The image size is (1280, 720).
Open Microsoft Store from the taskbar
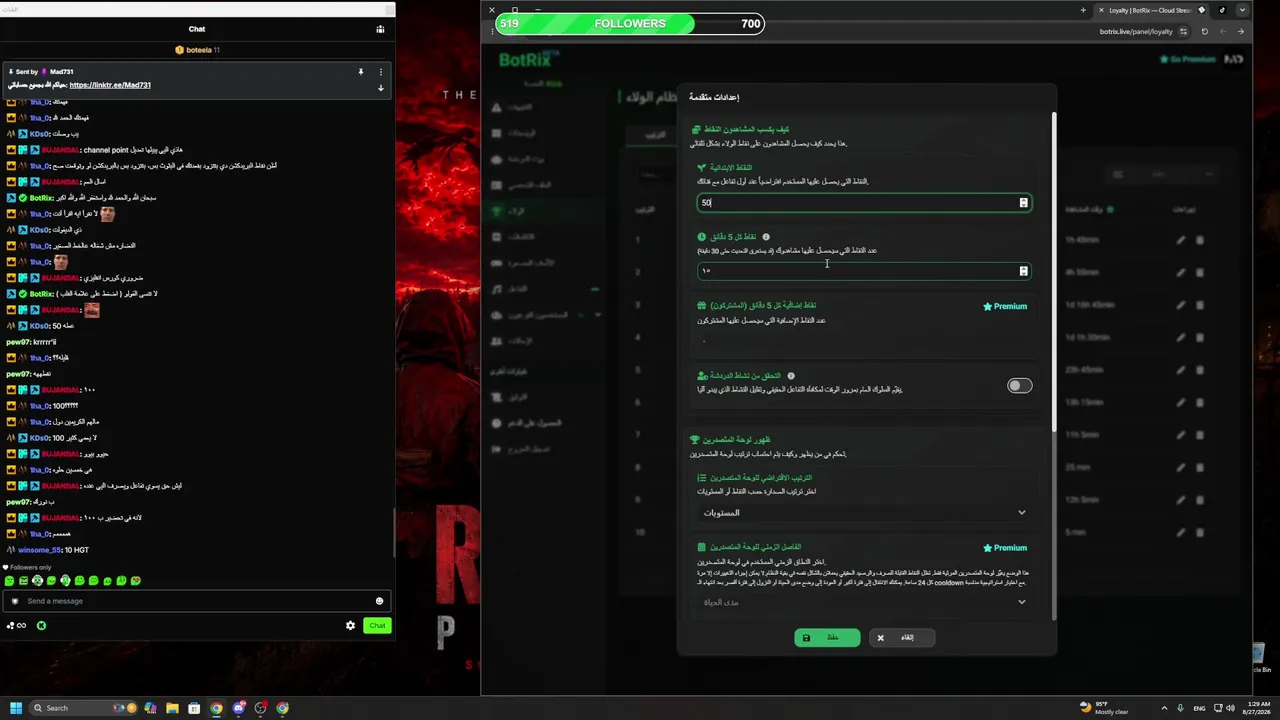(194, 708)
